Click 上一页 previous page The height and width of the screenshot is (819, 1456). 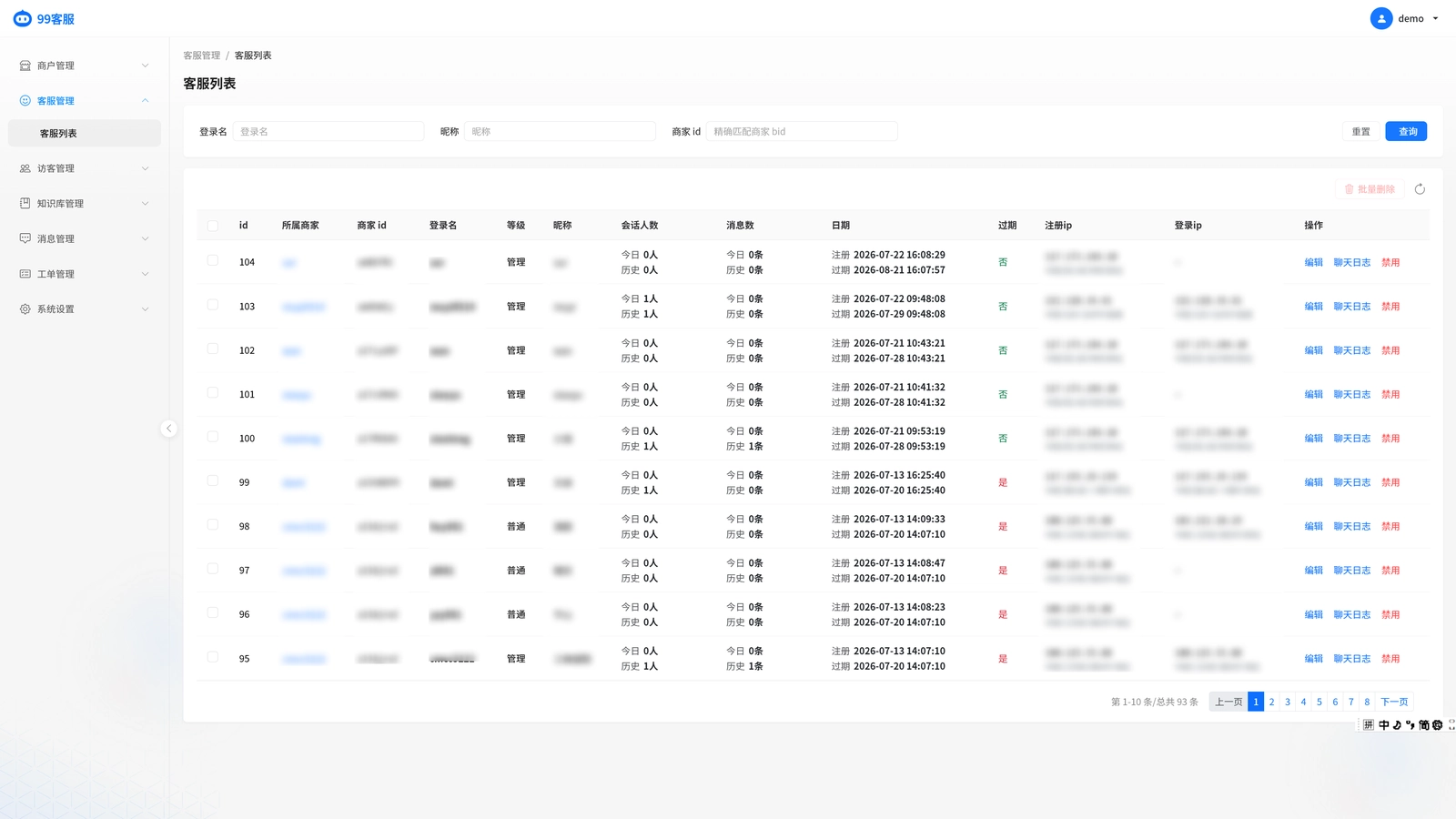(x=1228, y=702)
